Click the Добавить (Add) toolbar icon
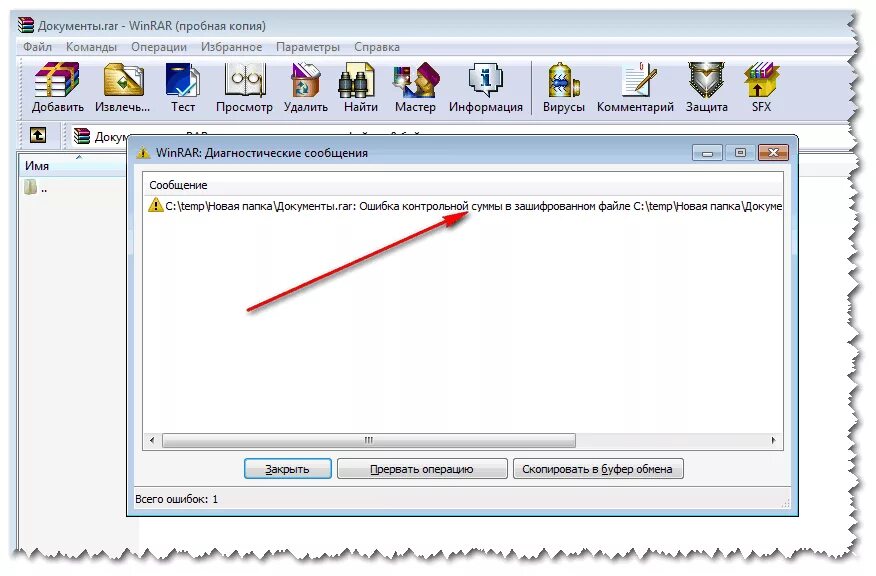 [57, 87]
